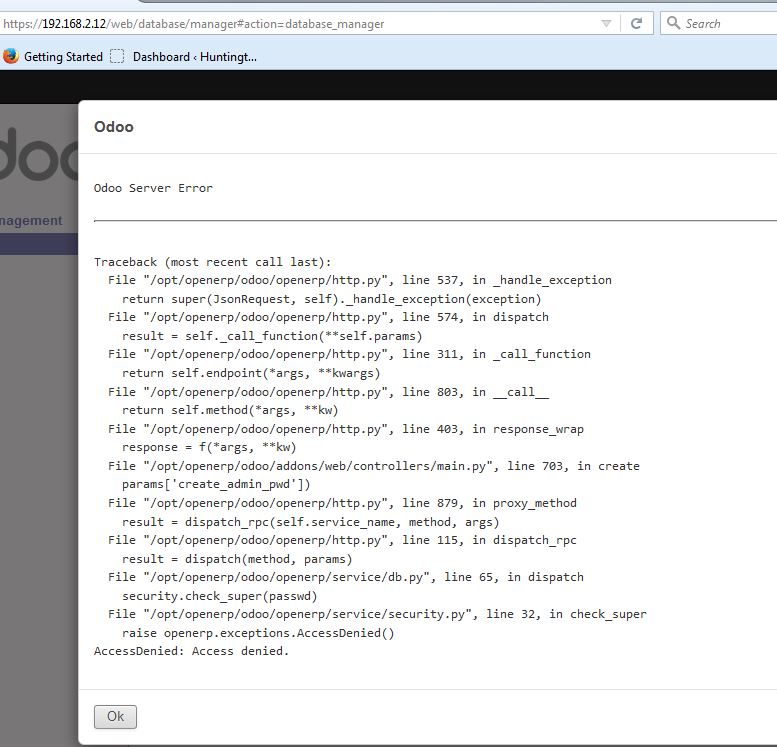Focus the address bar showing 192.168.2.12

(x=300, y=23)
